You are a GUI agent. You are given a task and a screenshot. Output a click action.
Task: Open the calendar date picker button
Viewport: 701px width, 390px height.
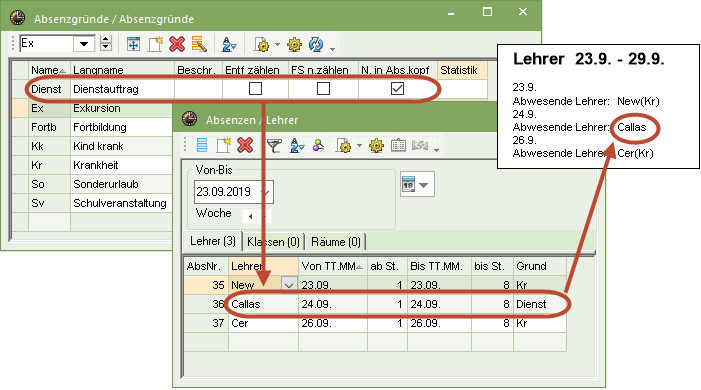(x=417, y=184)
